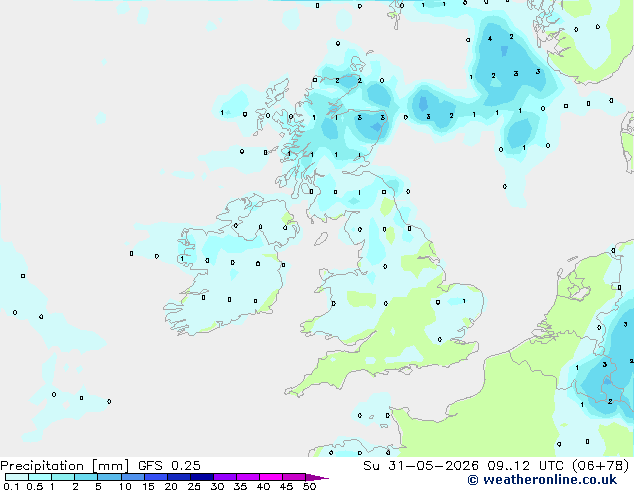Click the '(06+78)' forecast run label
The height and width of the screenshot is (490, 634).
pos(601,466)
